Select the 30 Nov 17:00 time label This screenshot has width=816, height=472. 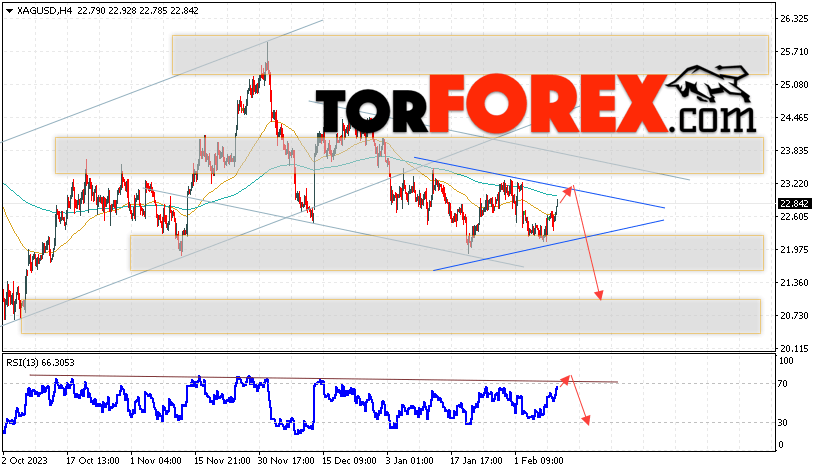(x=287, y=461)
